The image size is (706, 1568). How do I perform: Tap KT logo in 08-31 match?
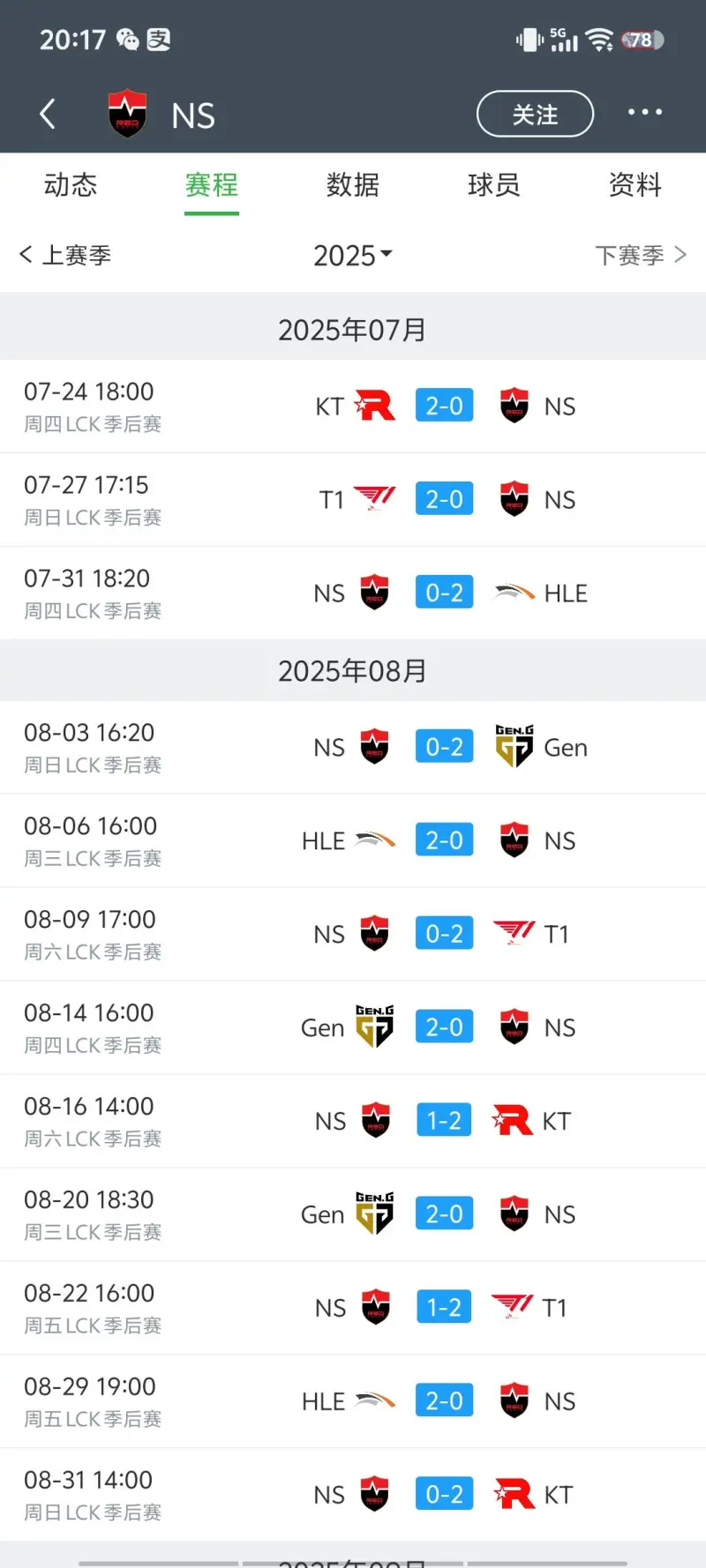[x=514, y=1494]
